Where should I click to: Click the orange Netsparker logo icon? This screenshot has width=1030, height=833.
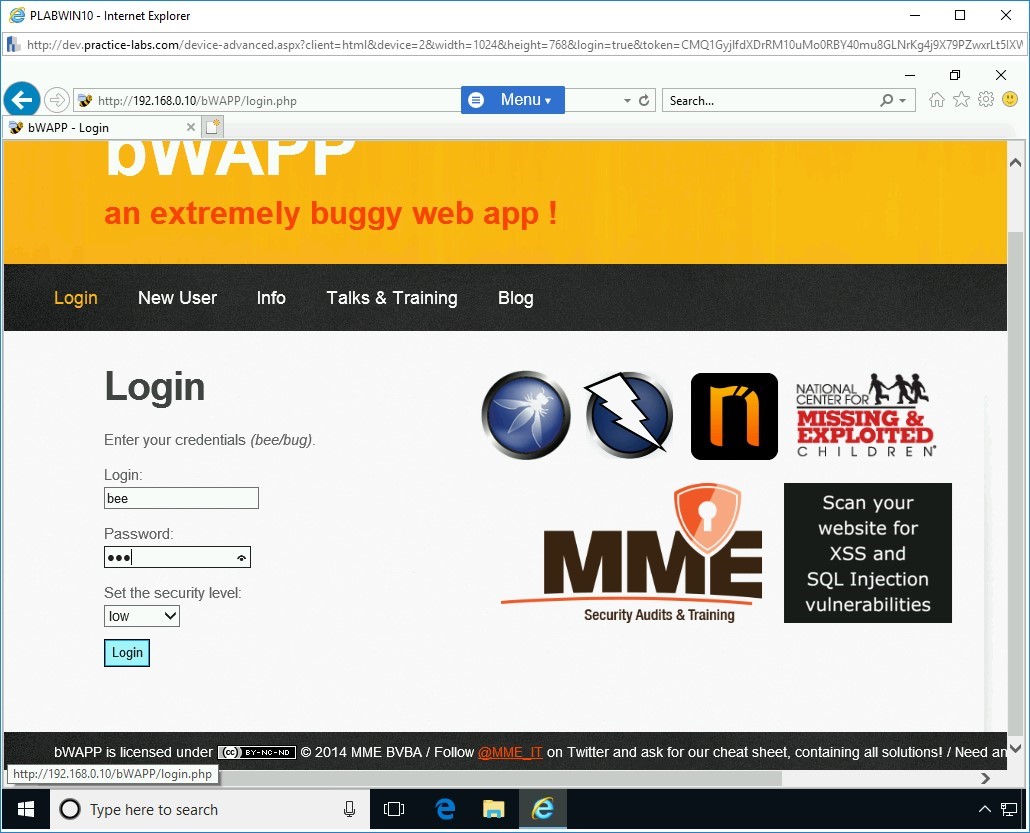734,416
